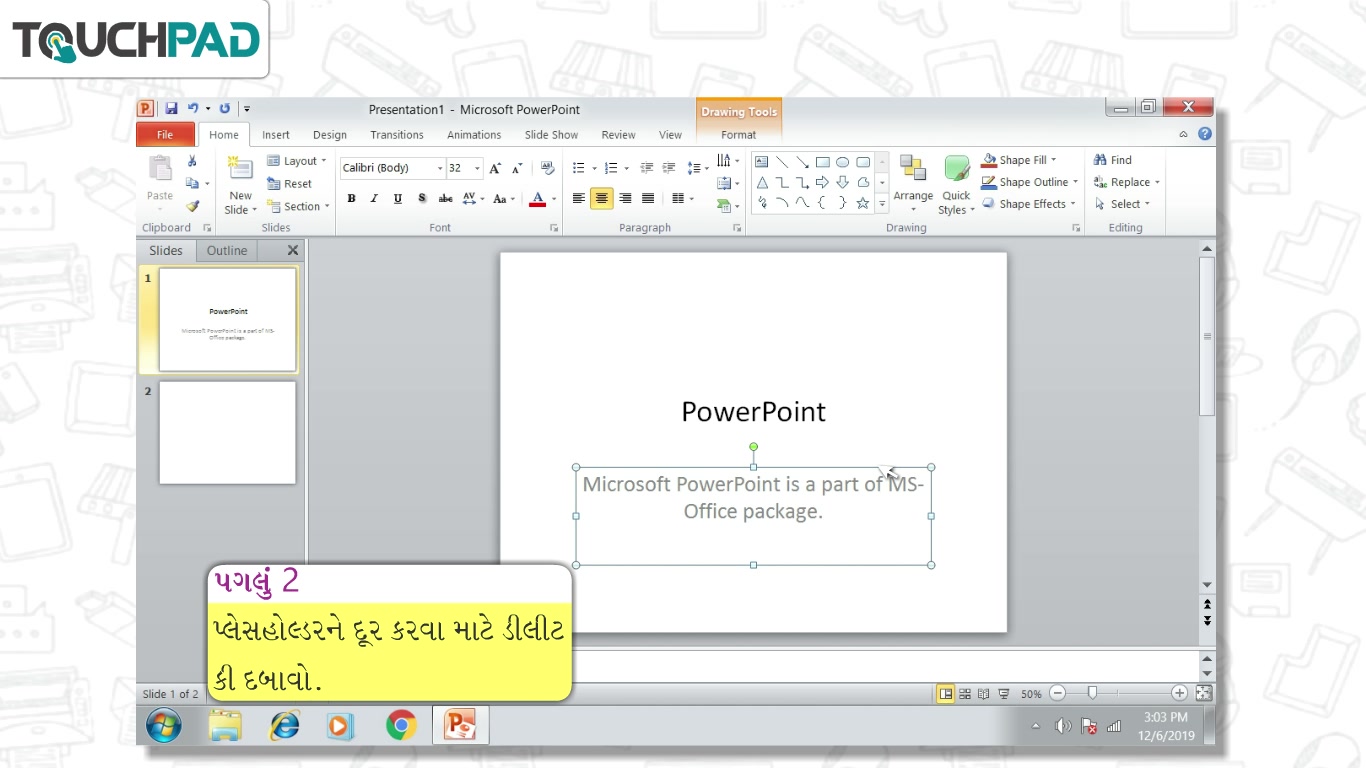
Task: Click the Format Painter brush icon
Action: click(x=192, y=206)
